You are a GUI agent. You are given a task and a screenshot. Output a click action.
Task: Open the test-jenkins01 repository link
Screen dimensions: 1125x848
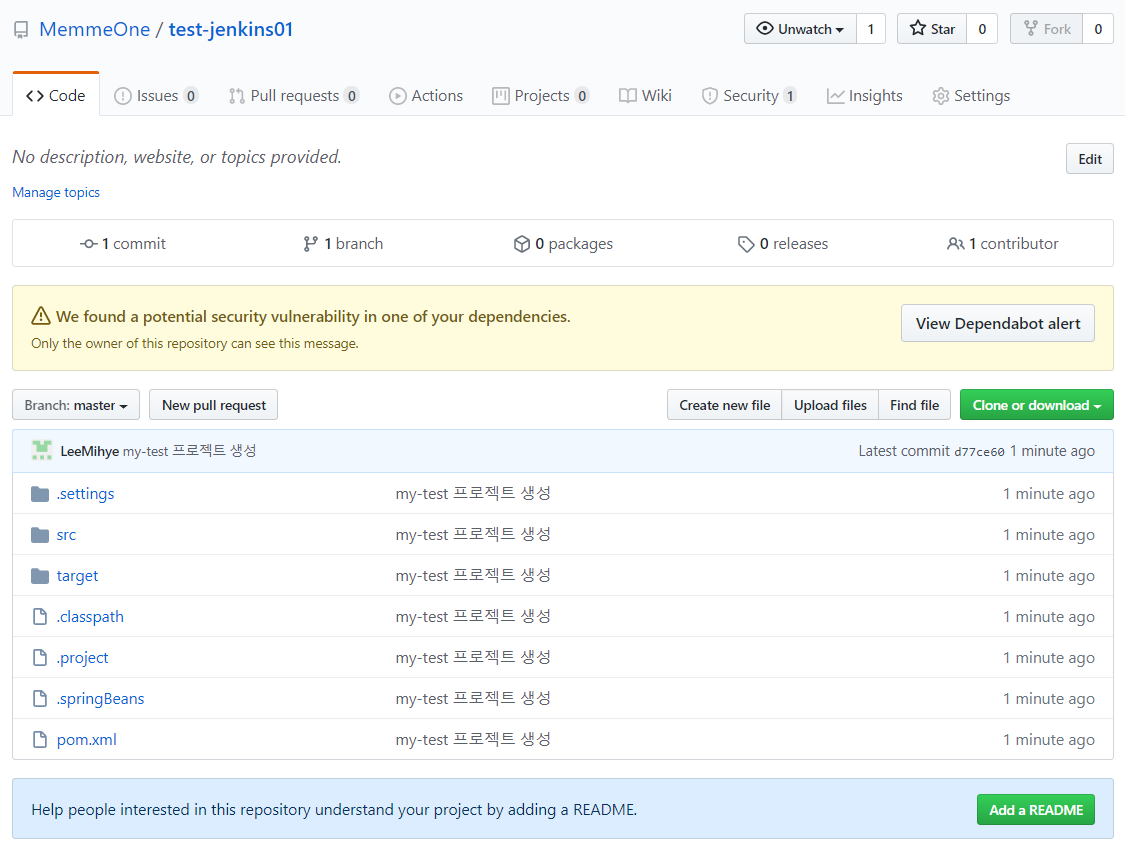[x=231, y=29]
